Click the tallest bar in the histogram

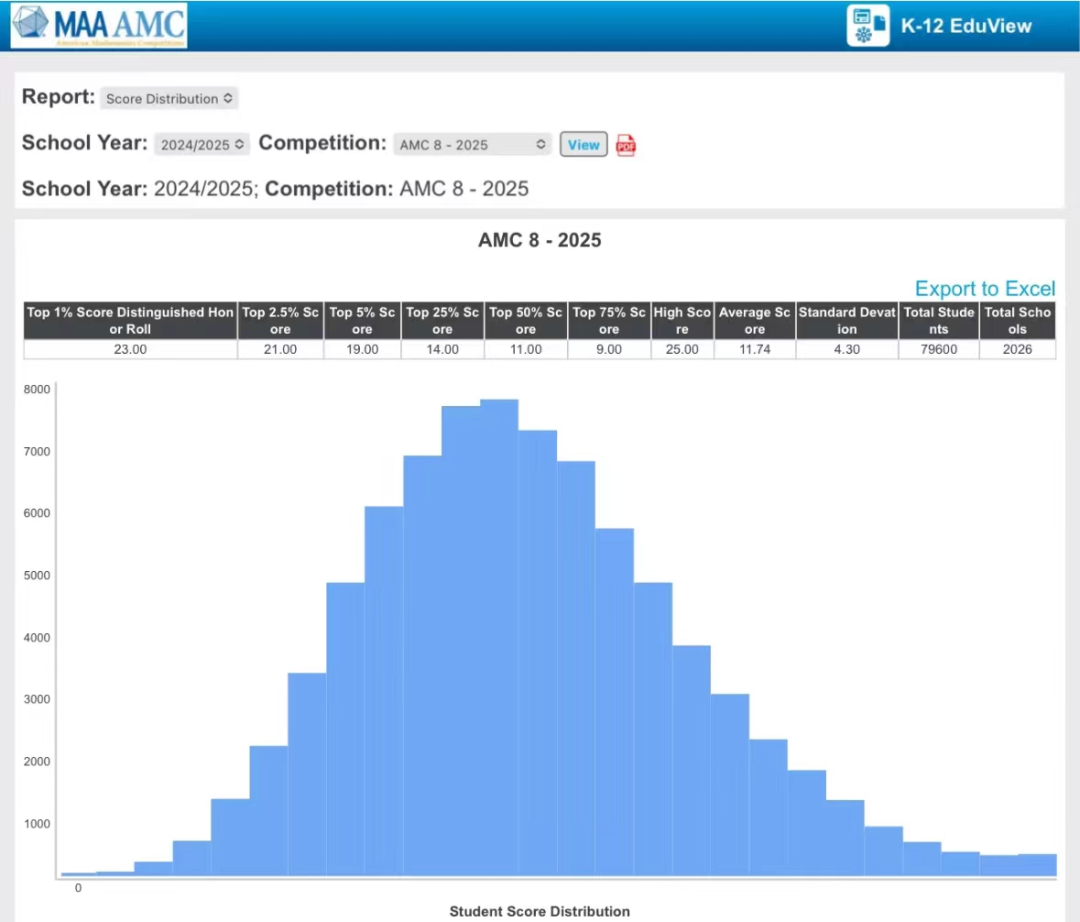point(499,640)
